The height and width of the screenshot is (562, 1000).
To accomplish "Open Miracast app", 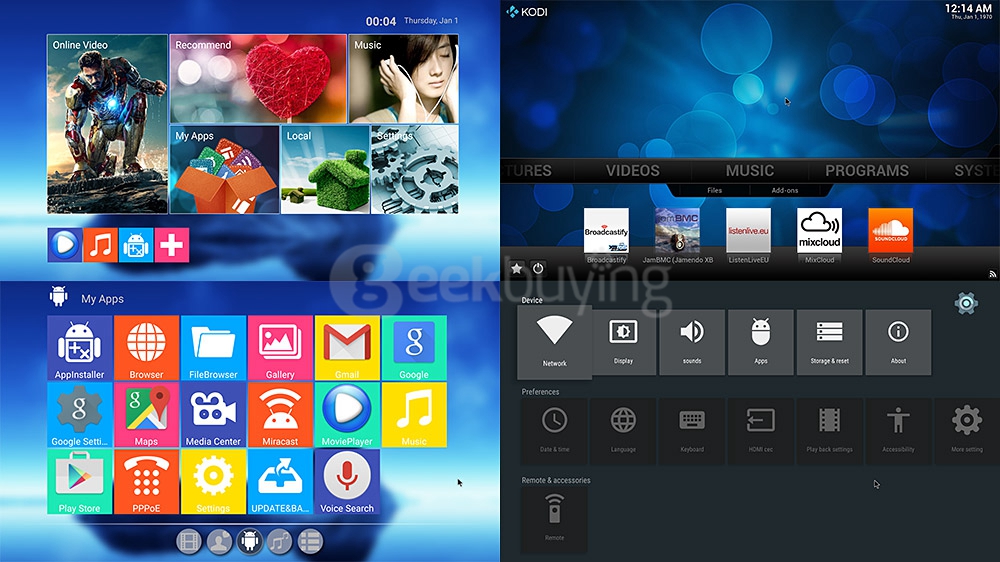I will point(281,415).
